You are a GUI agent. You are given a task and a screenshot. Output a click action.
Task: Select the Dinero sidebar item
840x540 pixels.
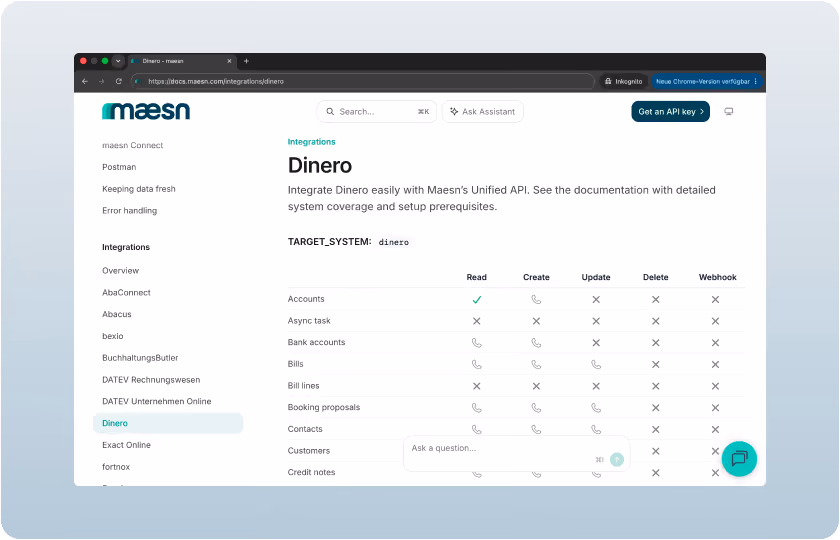[x=168, y=423]
